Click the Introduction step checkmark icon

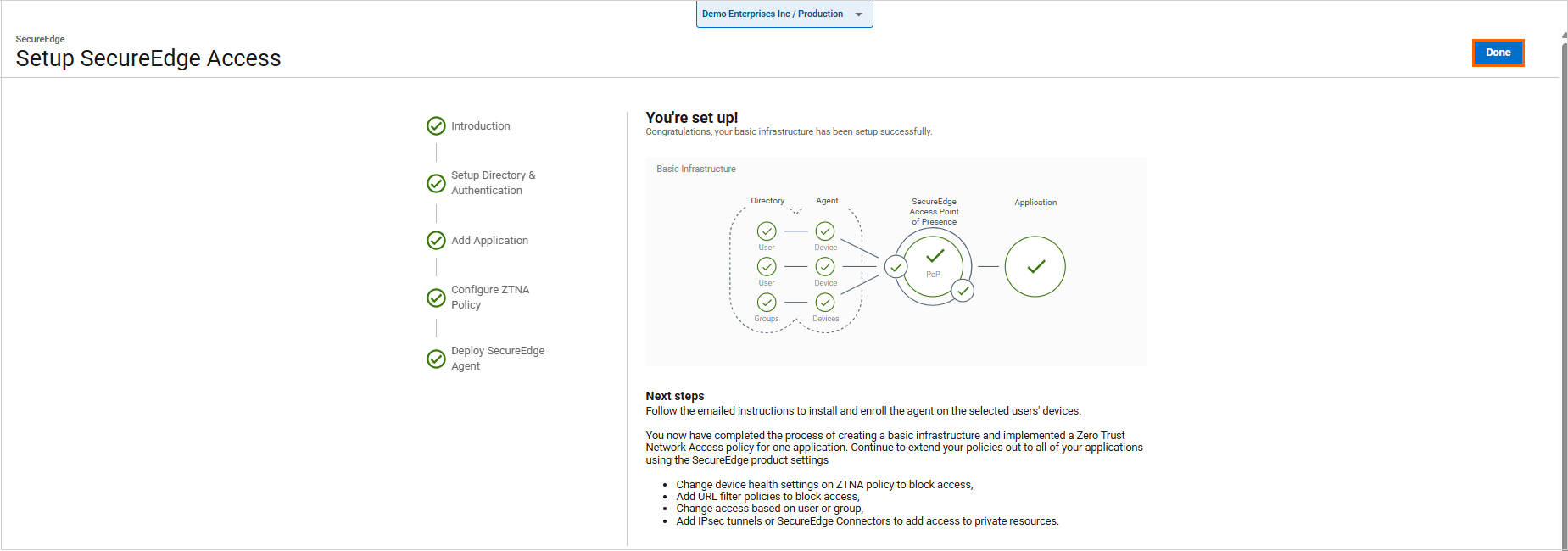pyautogui.click(x=436, y=126)
